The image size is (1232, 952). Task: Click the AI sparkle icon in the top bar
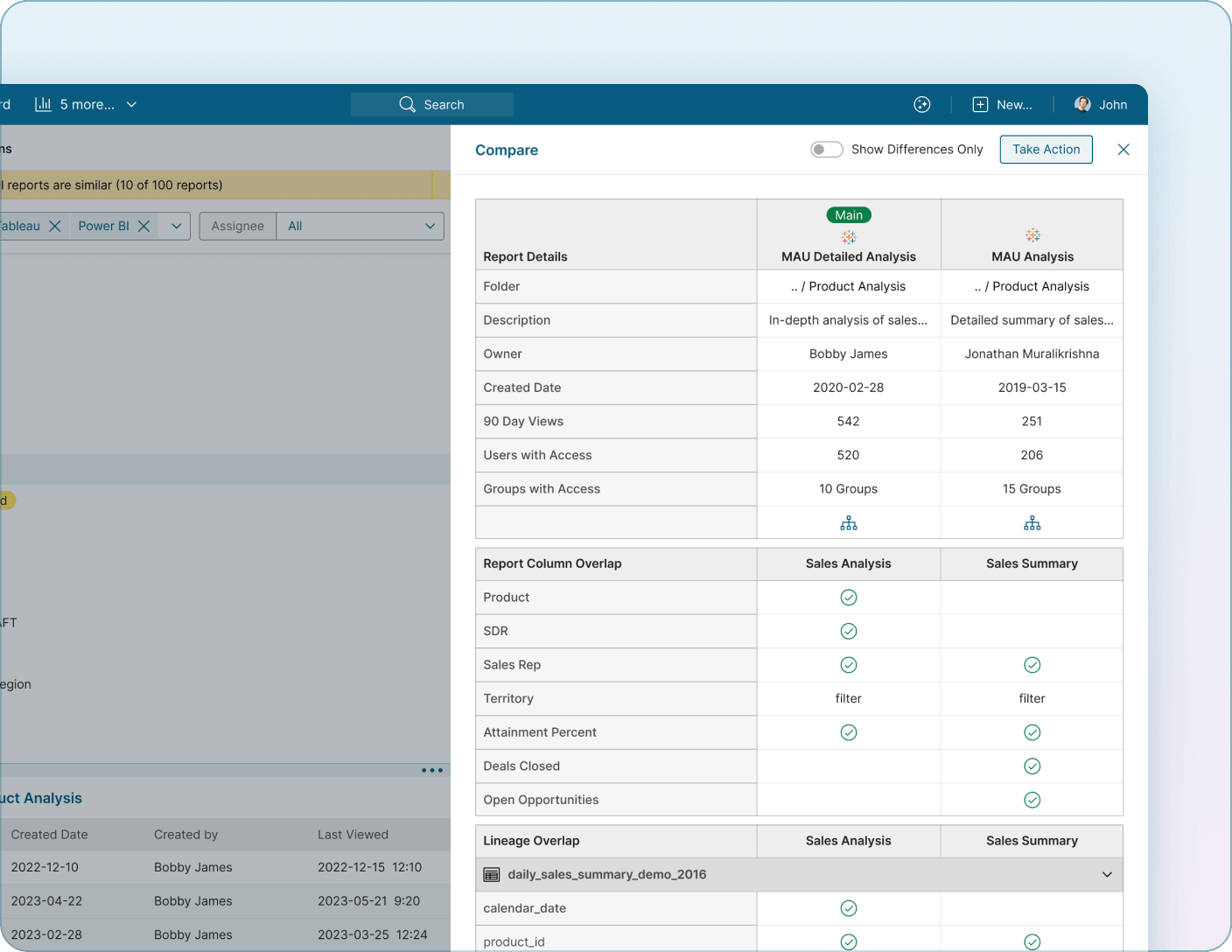click(x=921, y=104)
